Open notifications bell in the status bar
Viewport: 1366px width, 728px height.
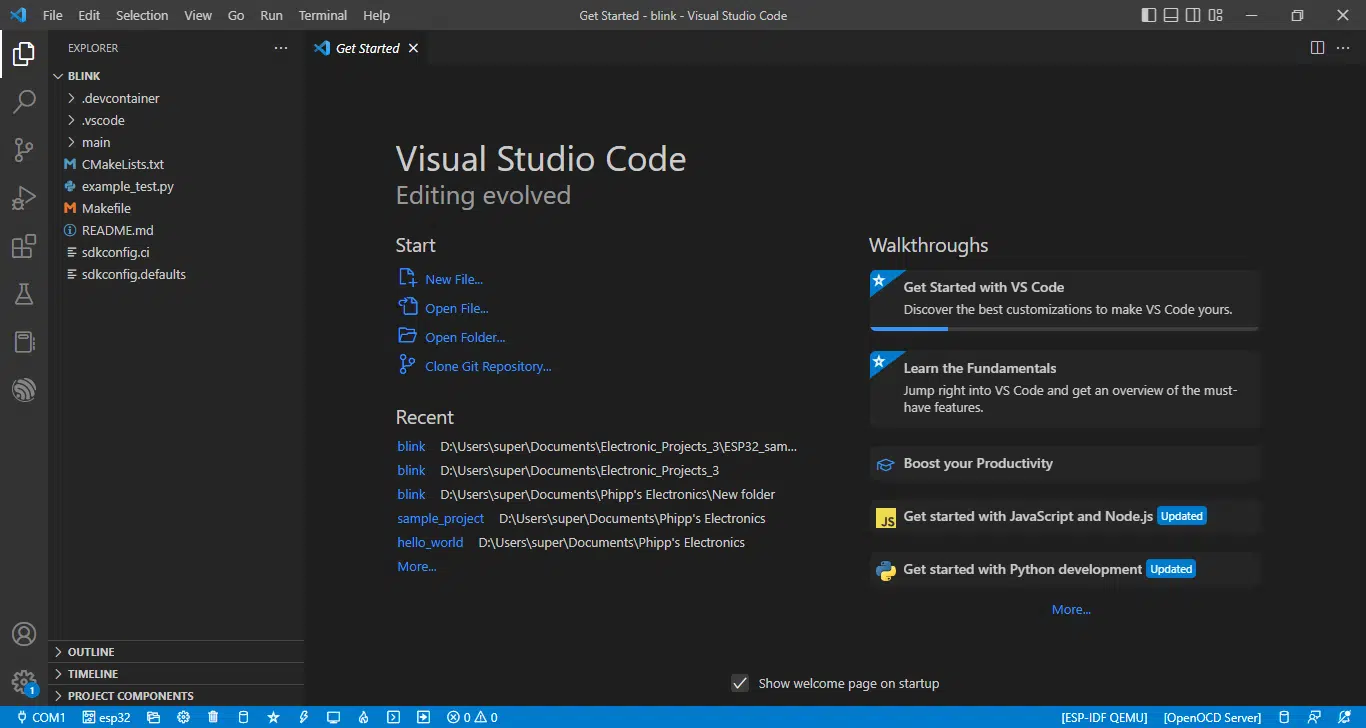1343,717
